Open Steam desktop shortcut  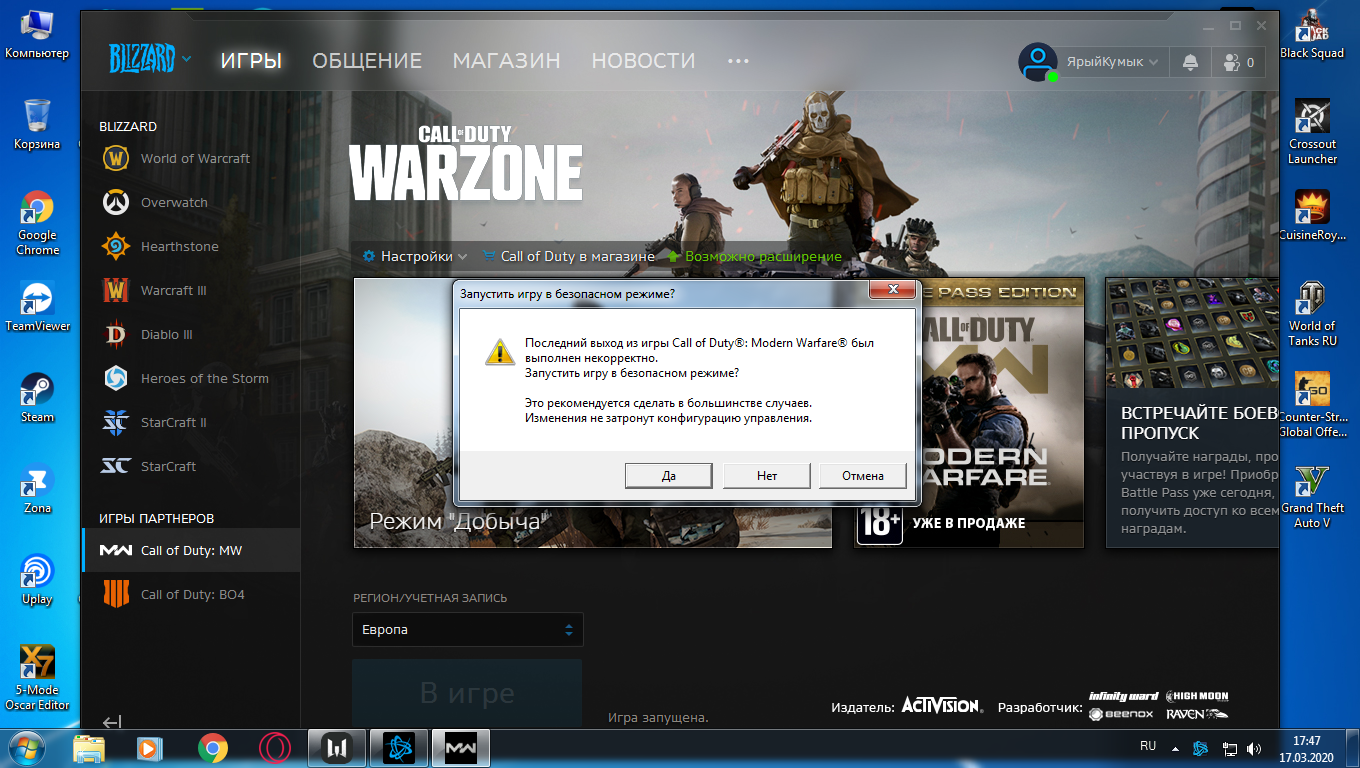(37, 398)
